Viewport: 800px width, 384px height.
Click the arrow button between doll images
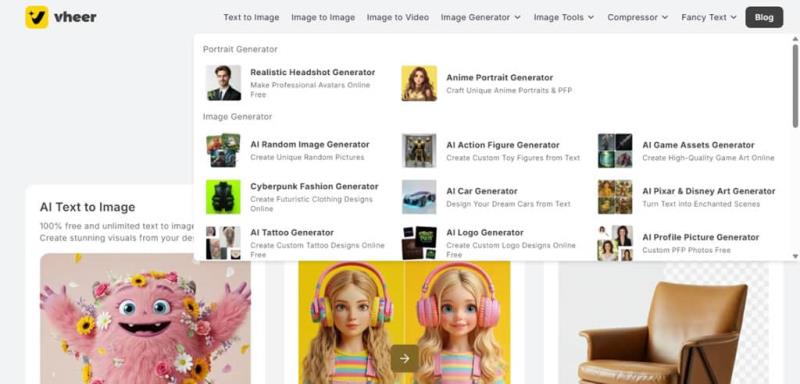405,359
